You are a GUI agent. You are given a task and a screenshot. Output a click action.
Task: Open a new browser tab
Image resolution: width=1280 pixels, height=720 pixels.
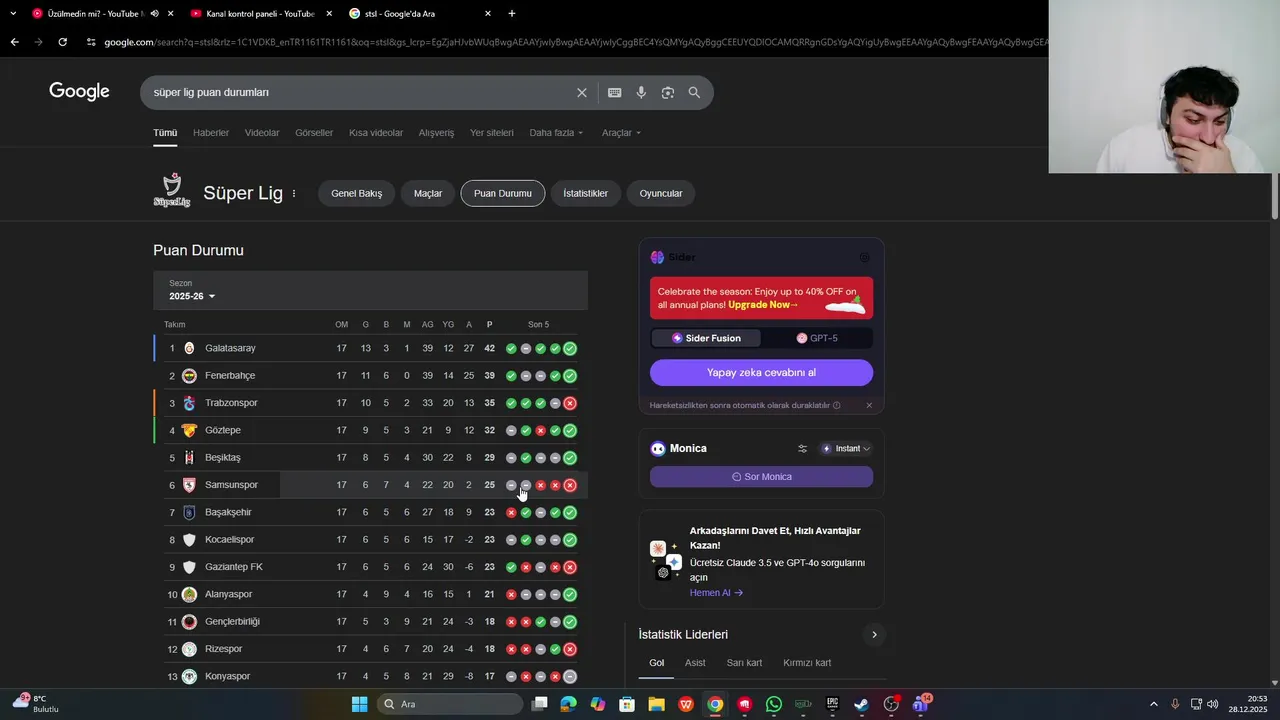[512, 14]
